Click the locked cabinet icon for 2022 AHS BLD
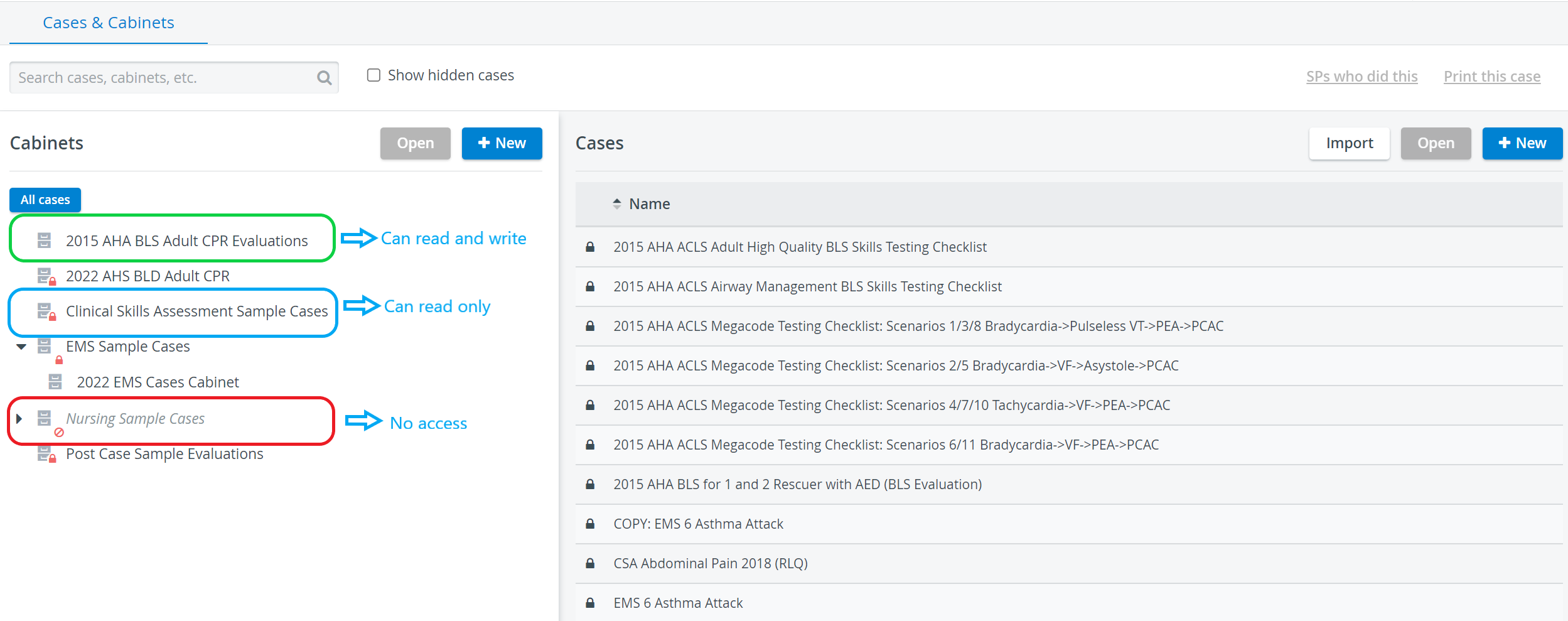The width and height of the screenshot is (1568, 621). point(46,276)
